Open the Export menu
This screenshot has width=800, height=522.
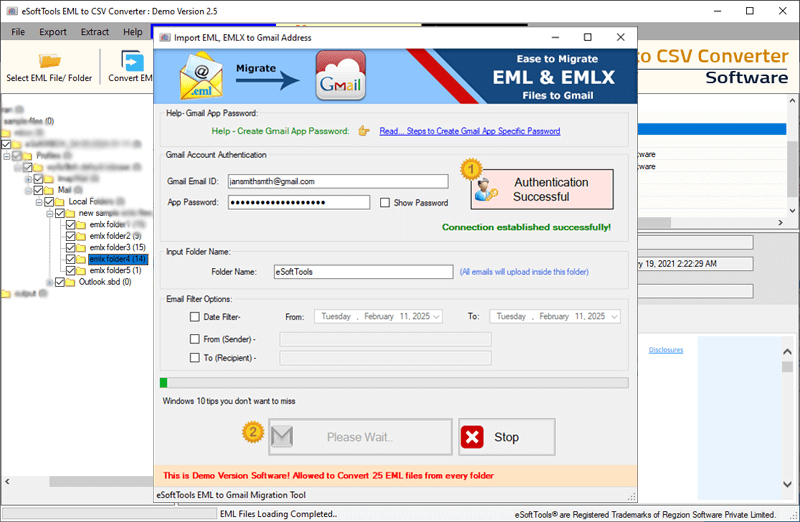tap(53, 32)
